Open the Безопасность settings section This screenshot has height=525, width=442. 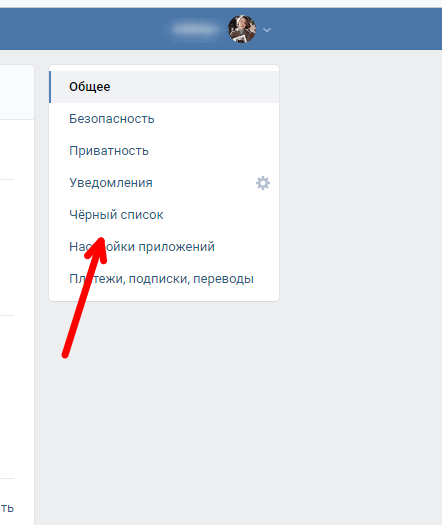coord(164,119)
